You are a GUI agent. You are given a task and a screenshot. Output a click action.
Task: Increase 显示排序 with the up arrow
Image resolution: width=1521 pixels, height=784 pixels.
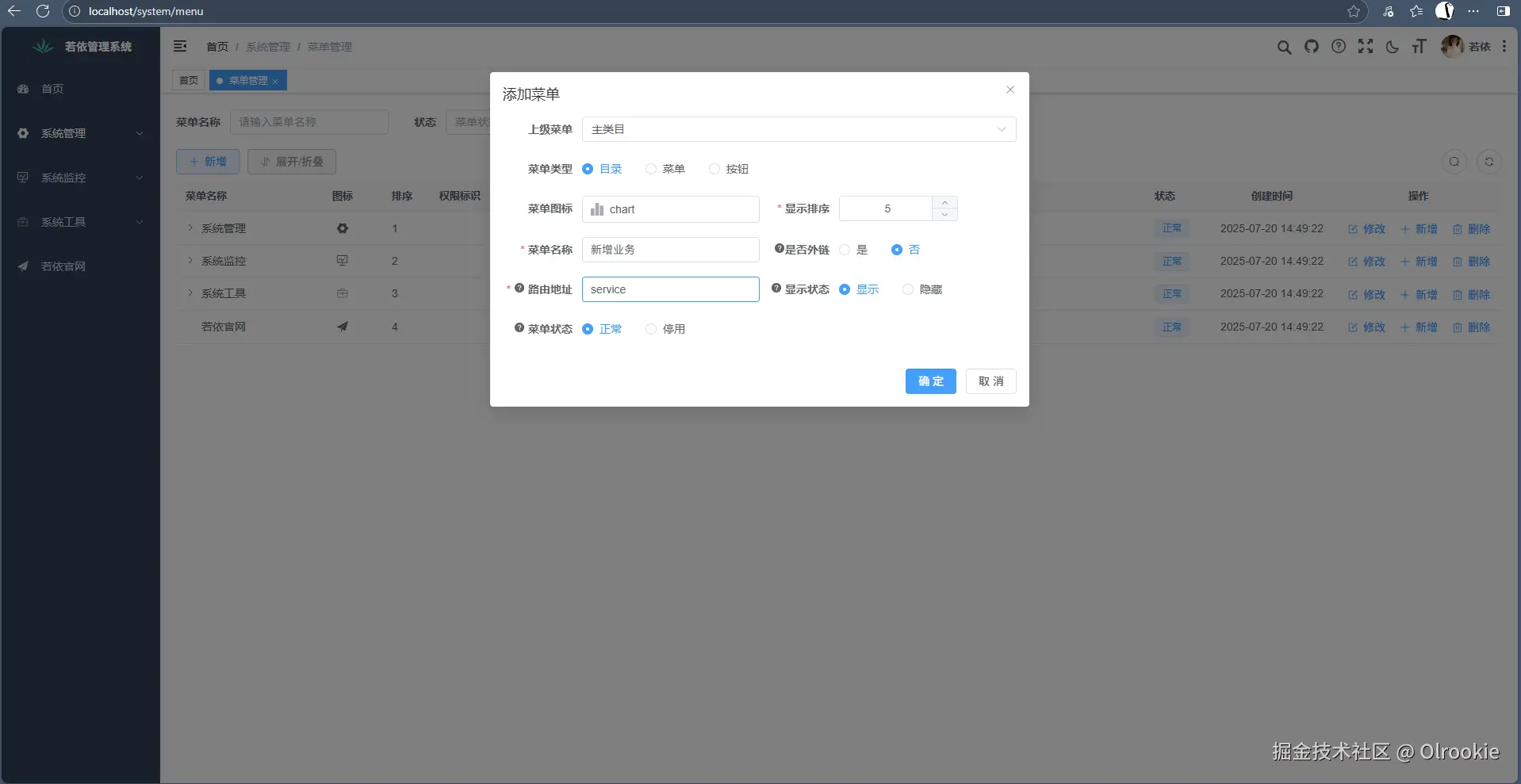(944, 202)
